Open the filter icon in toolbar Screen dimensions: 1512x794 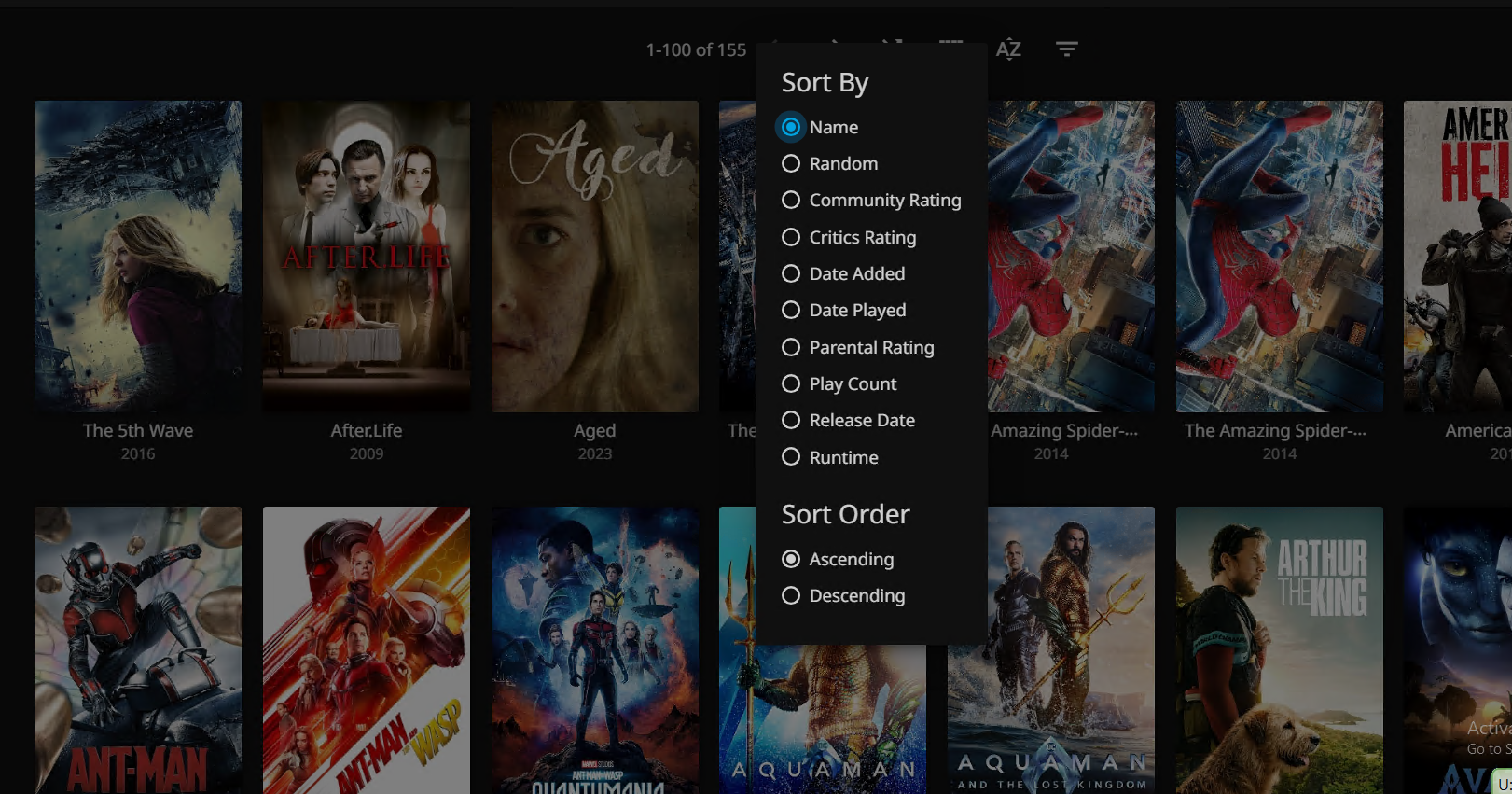coord(1066,49)
